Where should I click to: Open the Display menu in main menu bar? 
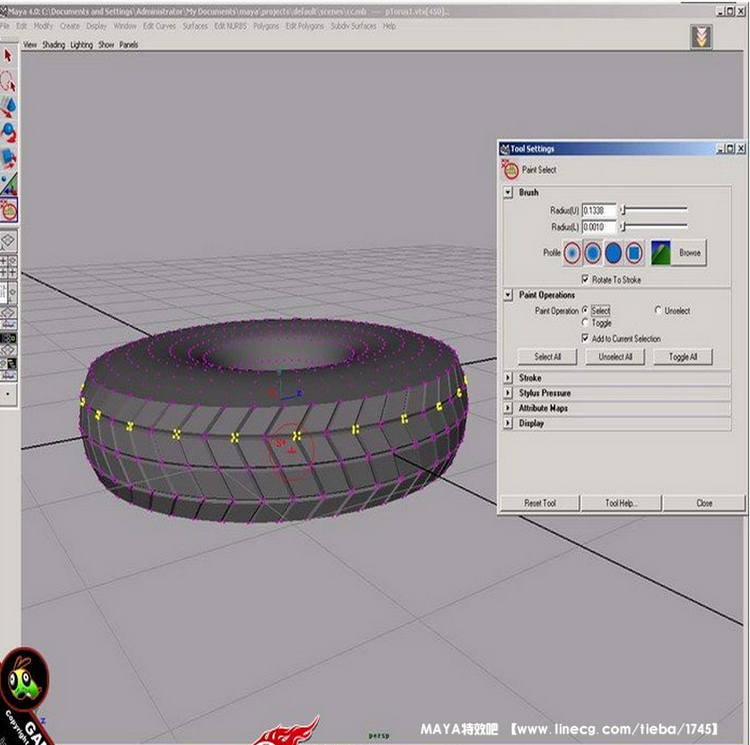click(96, 26)
